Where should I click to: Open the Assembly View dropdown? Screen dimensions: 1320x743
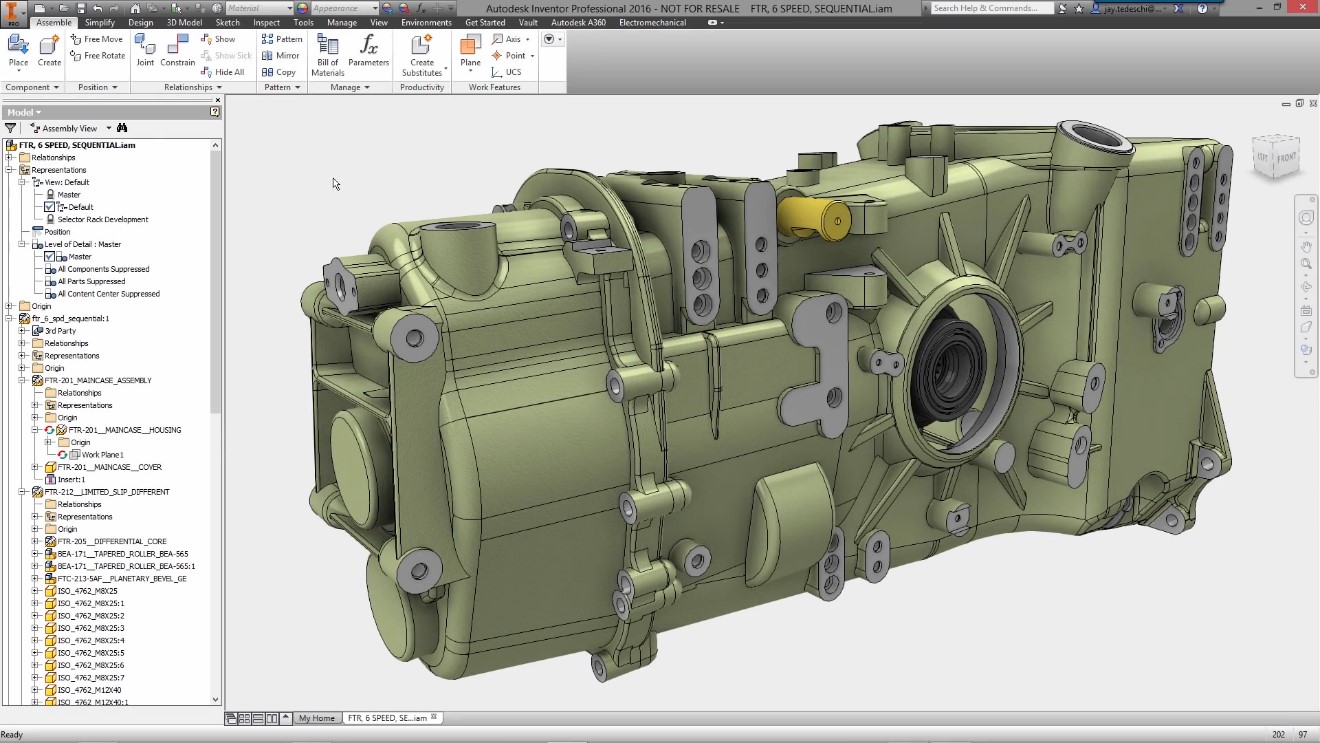coord(70,128)
